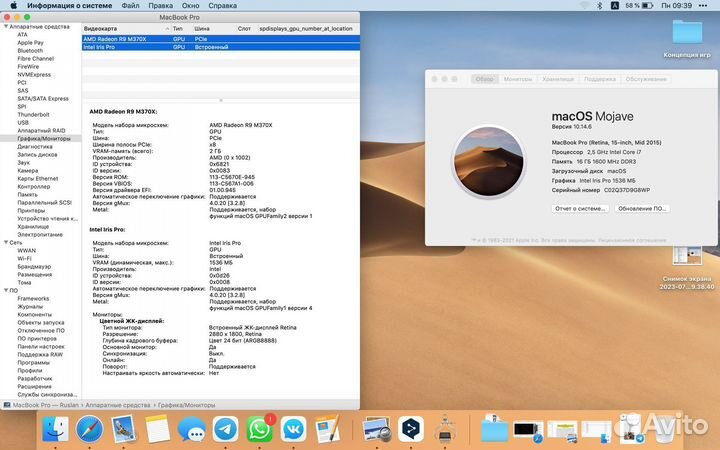Click the spdisplays_gpu_number_at_location column header
This screenshot has width=720, height=450.
(306, 28)
